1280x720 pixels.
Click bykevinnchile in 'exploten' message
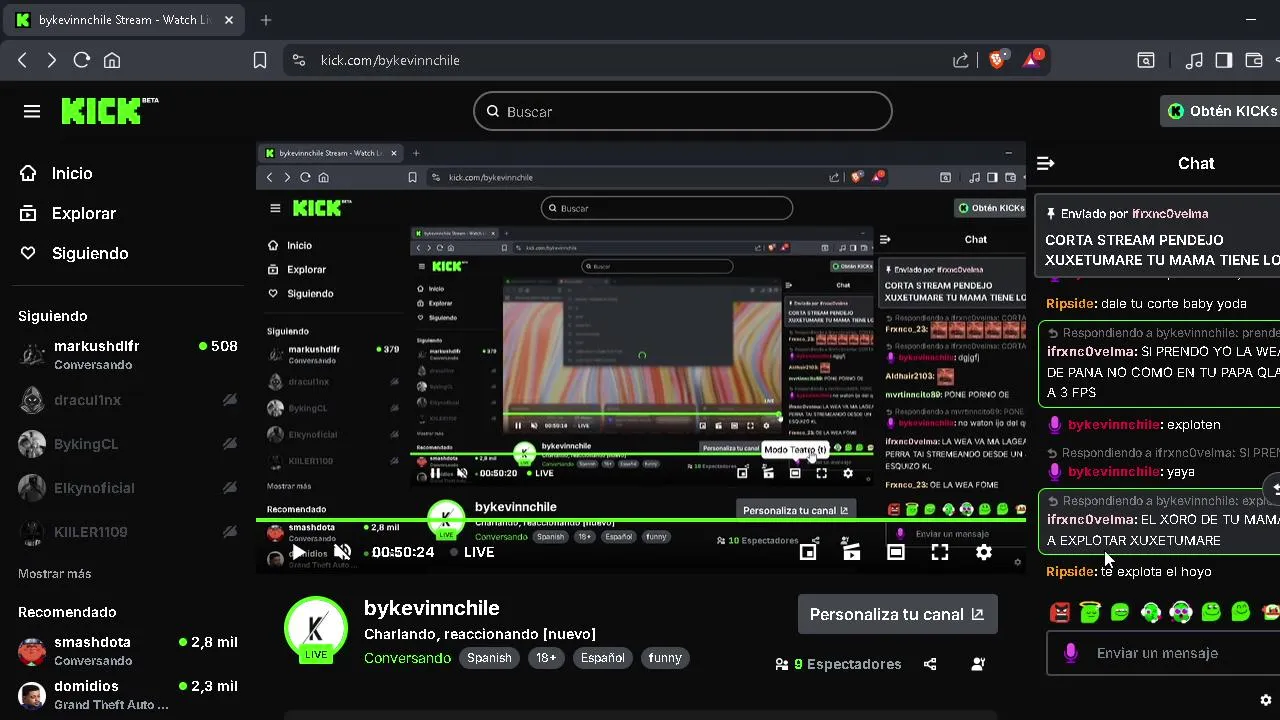1113,424
